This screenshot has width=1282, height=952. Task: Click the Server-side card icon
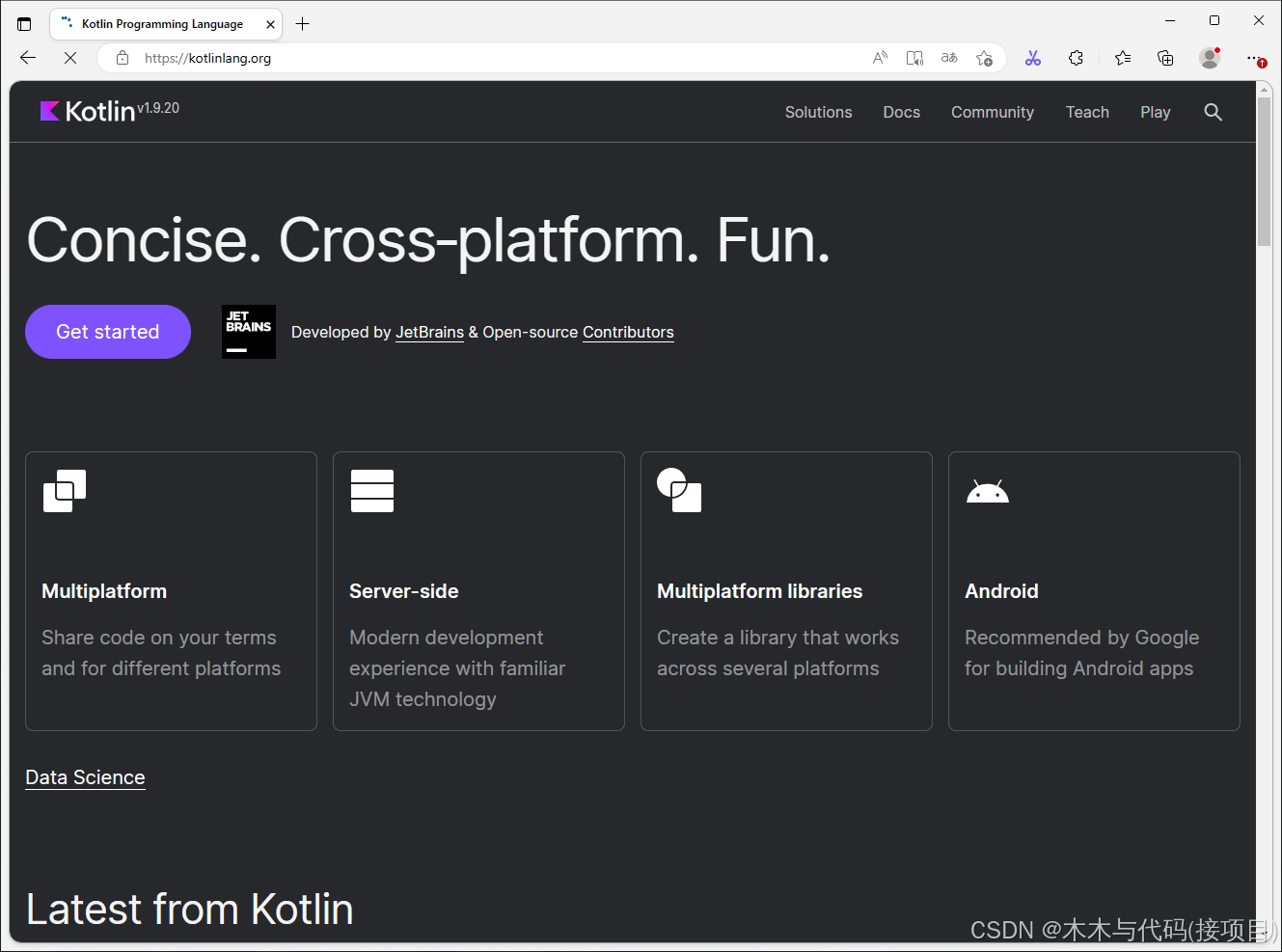(371, 490)
